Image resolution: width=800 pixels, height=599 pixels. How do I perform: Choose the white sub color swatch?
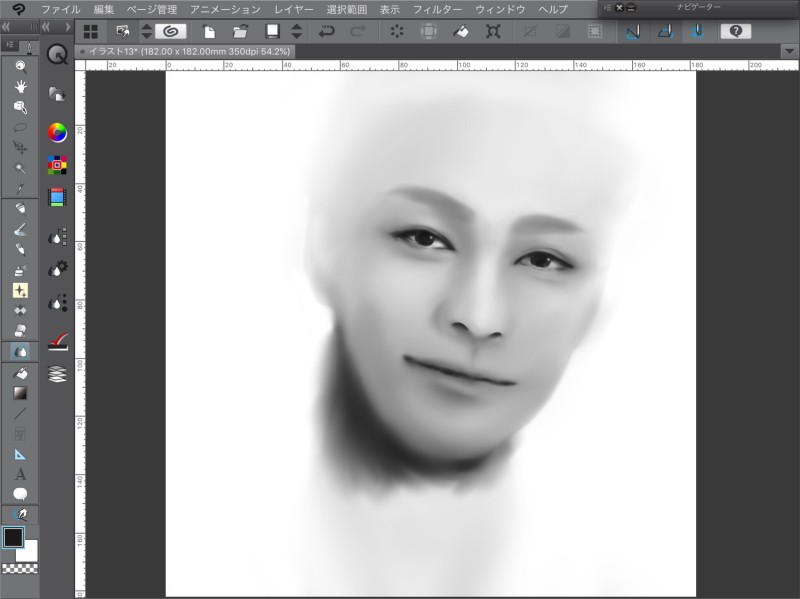29,553
